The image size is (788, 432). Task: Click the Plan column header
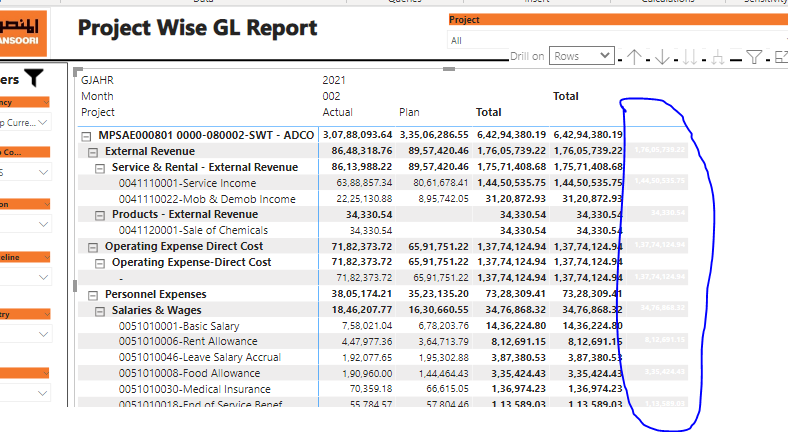click(x=409, y=112)
